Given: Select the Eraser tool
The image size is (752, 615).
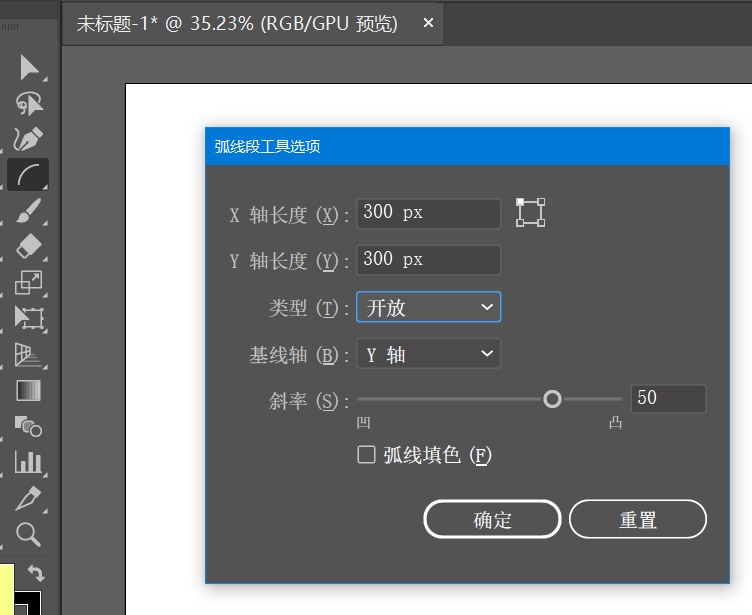Looking at the screenshot, I should pos(29,246).
